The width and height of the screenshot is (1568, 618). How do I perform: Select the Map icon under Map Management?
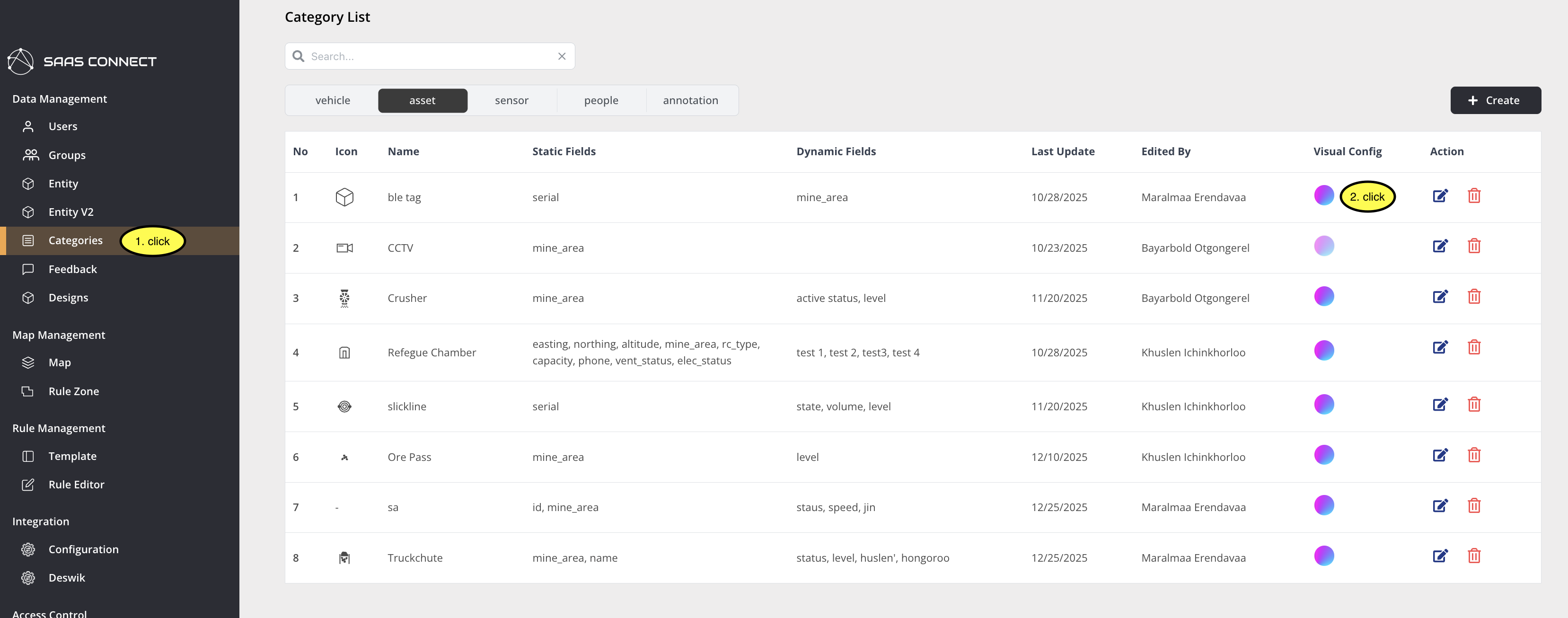28,362
